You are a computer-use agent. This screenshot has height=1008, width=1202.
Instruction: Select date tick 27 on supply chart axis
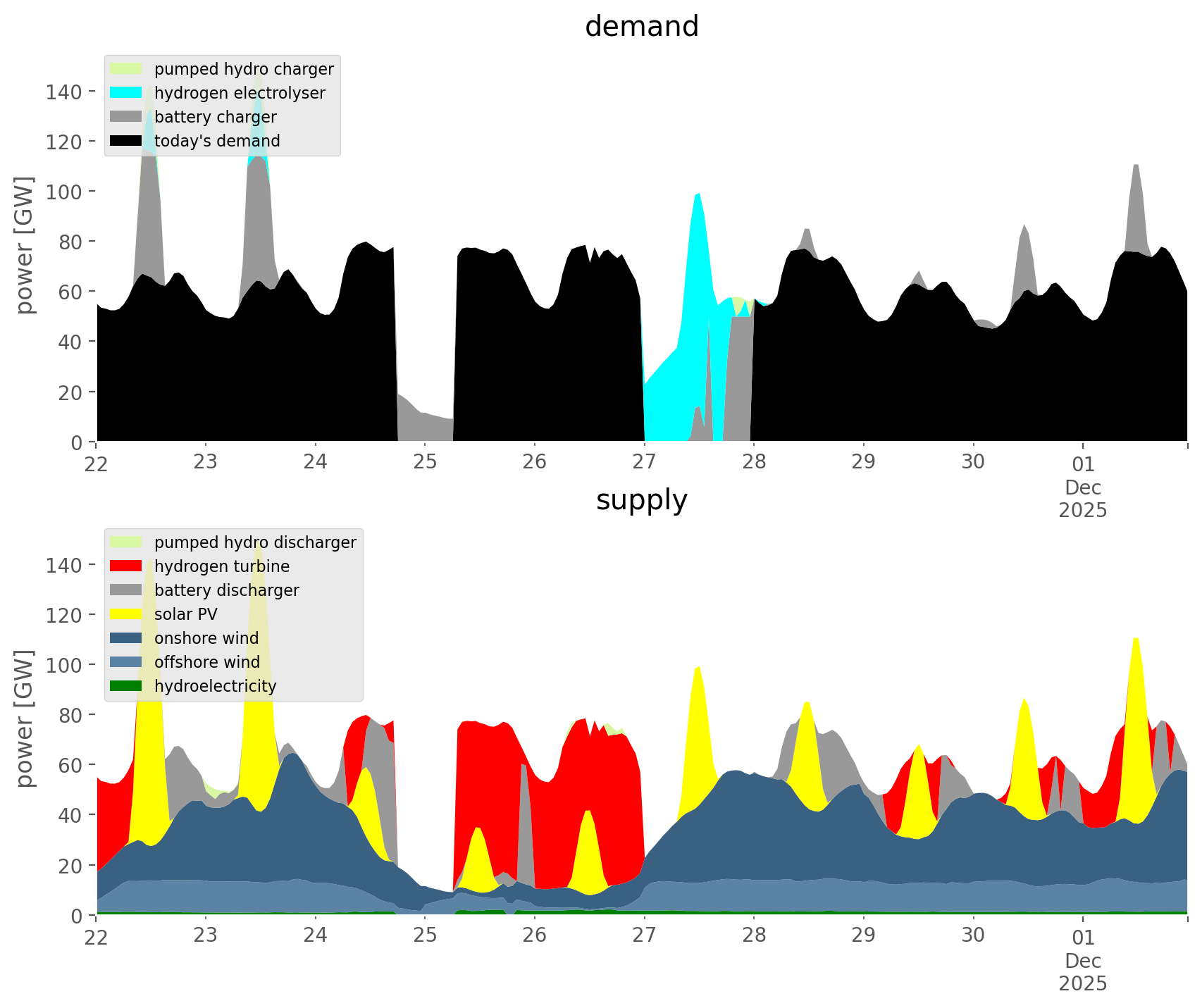click(x=644, y=936)
